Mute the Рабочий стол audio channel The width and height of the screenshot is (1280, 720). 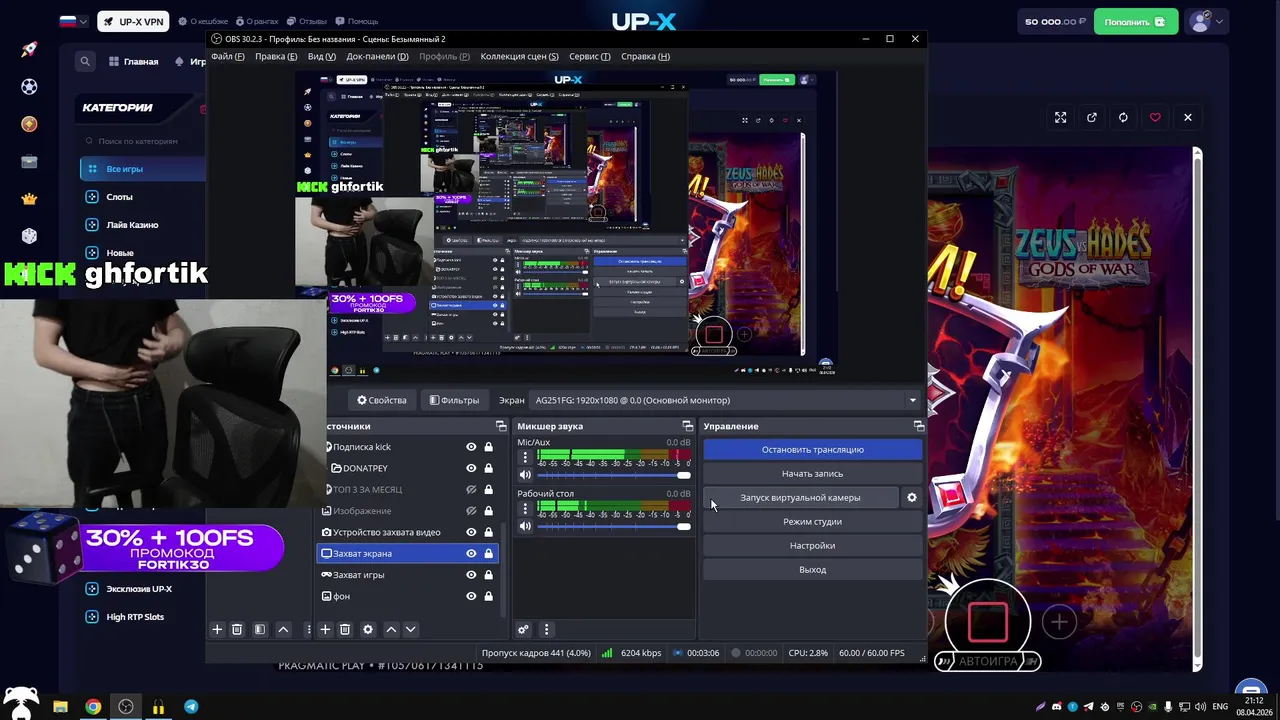pyautogui.click(x=525, y=526)
